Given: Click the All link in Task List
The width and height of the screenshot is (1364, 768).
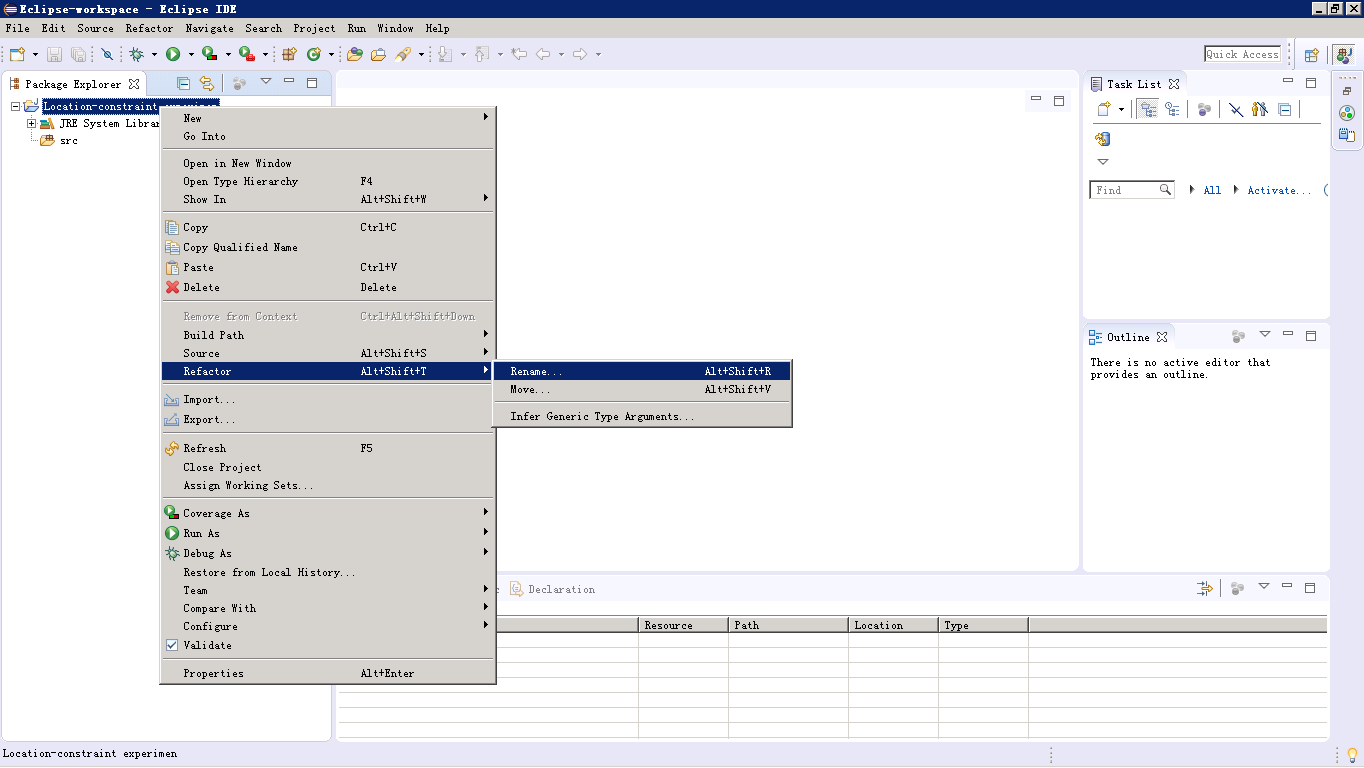Looking at the screenshot, I should tap(1212, 190).
